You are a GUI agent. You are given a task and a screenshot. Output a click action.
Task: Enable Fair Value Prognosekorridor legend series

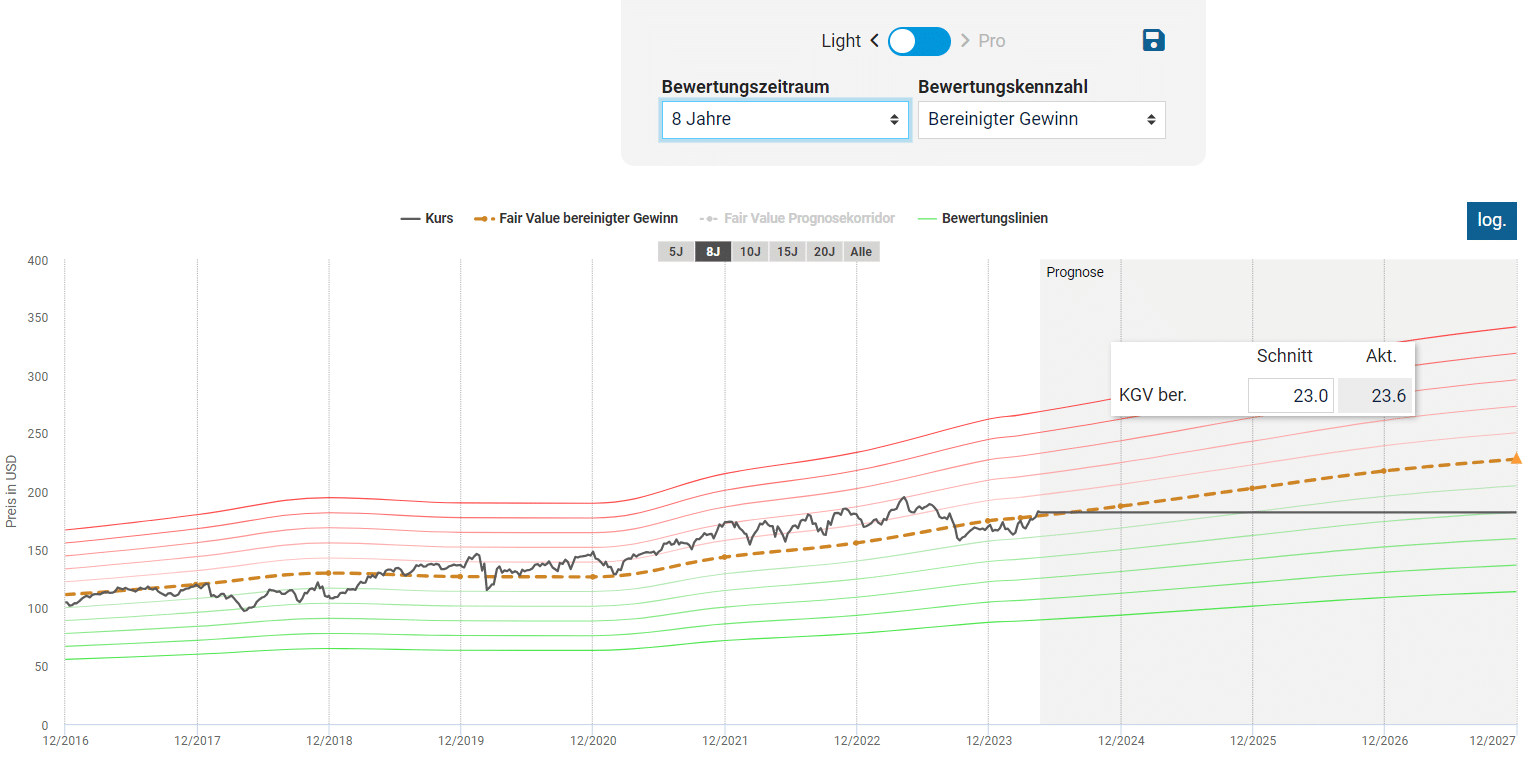tap(797, 218)
